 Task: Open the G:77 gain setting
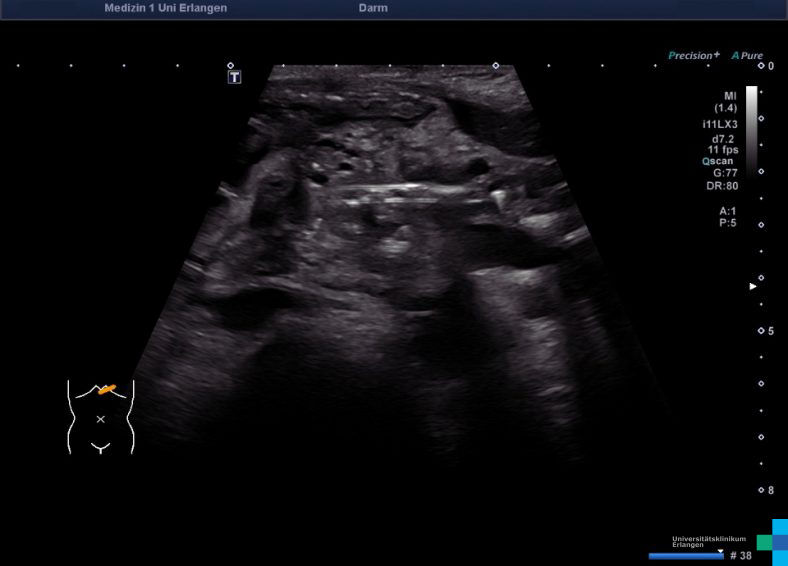tap(725, 173)
